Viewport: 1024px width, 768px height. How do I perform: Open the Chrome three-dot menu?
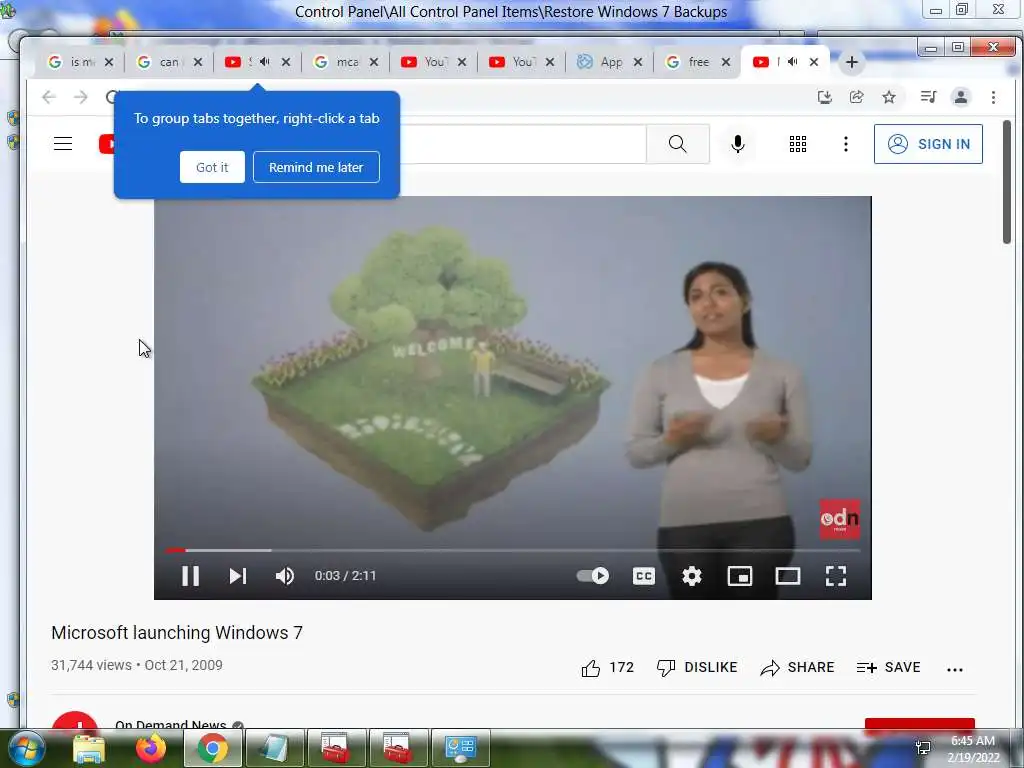click(993, 97)
